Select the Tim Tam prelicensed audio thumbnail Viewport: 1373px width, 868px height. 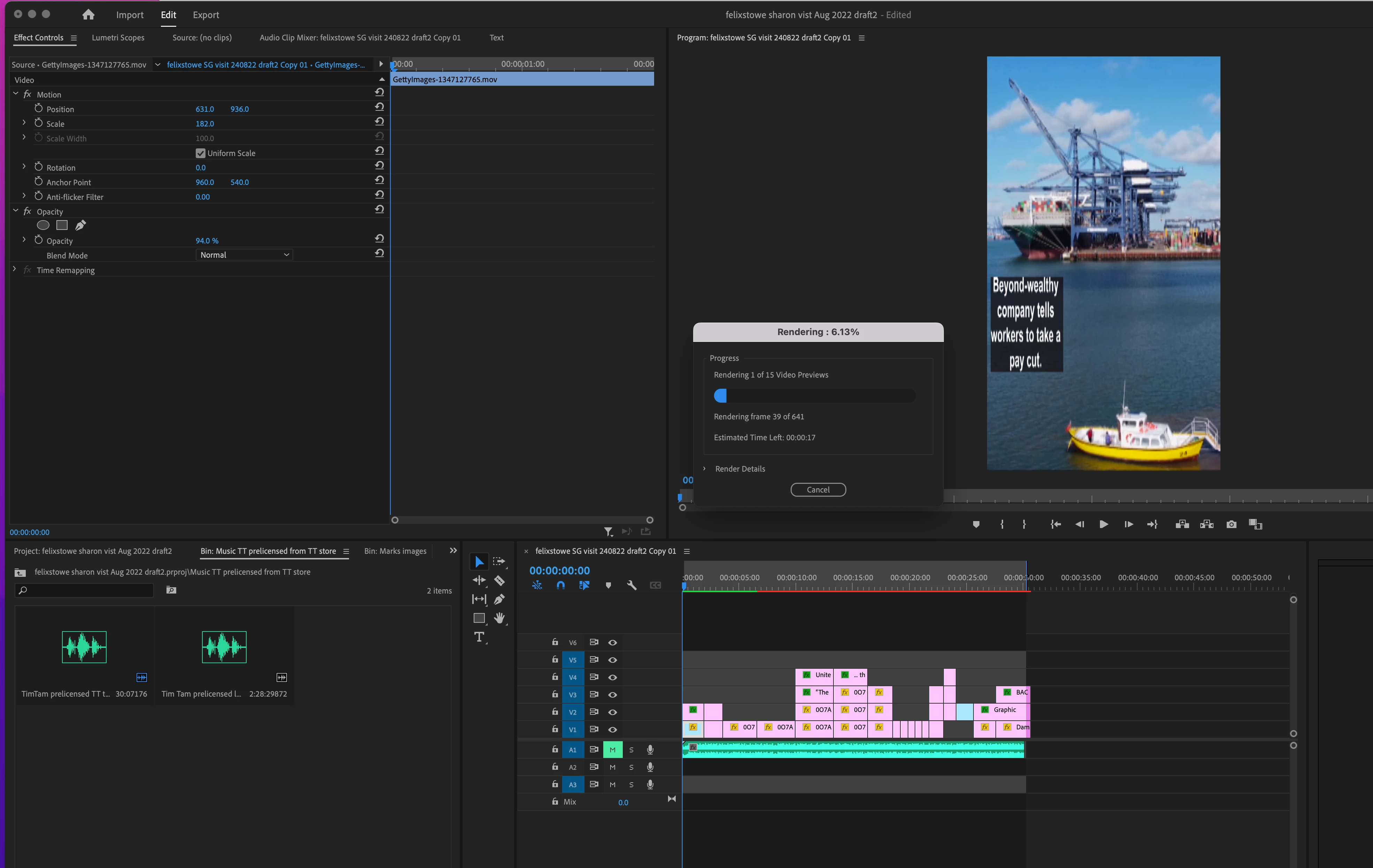click(224, 647)
